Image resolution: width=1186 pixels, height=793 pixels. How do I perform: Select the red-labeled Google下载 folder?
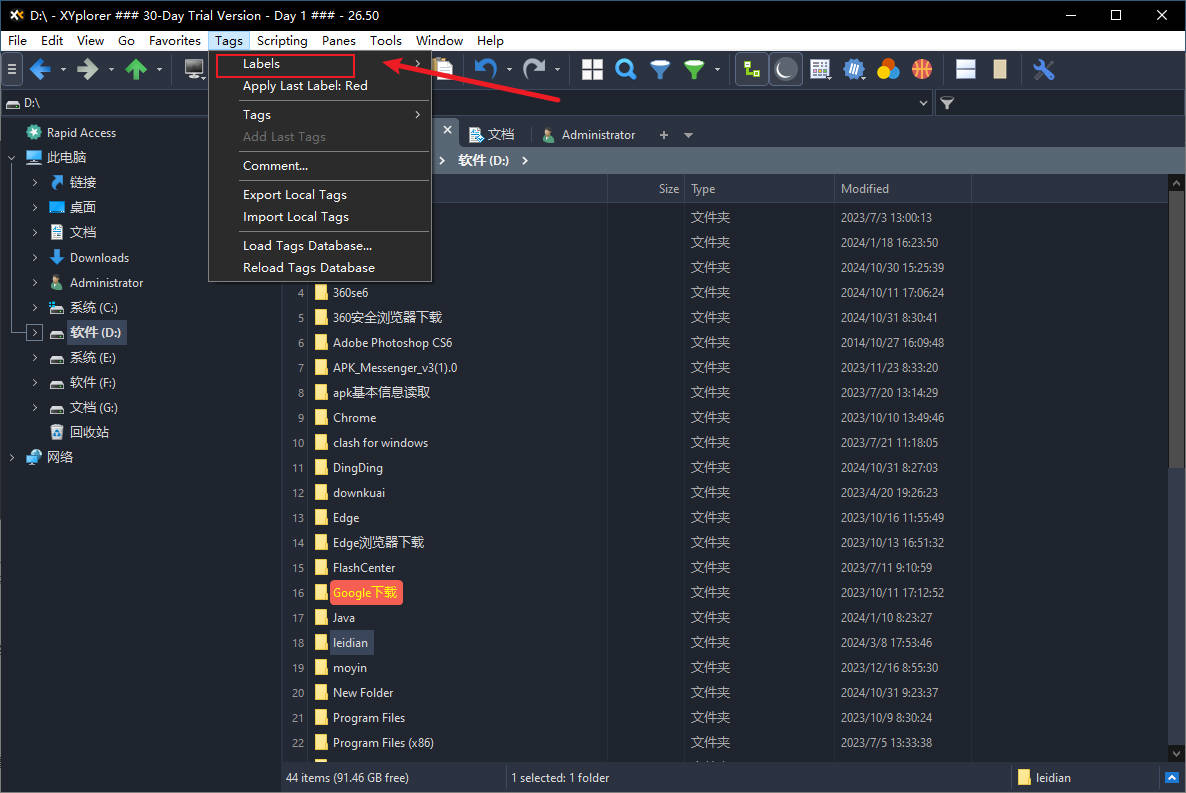[365, 593]
